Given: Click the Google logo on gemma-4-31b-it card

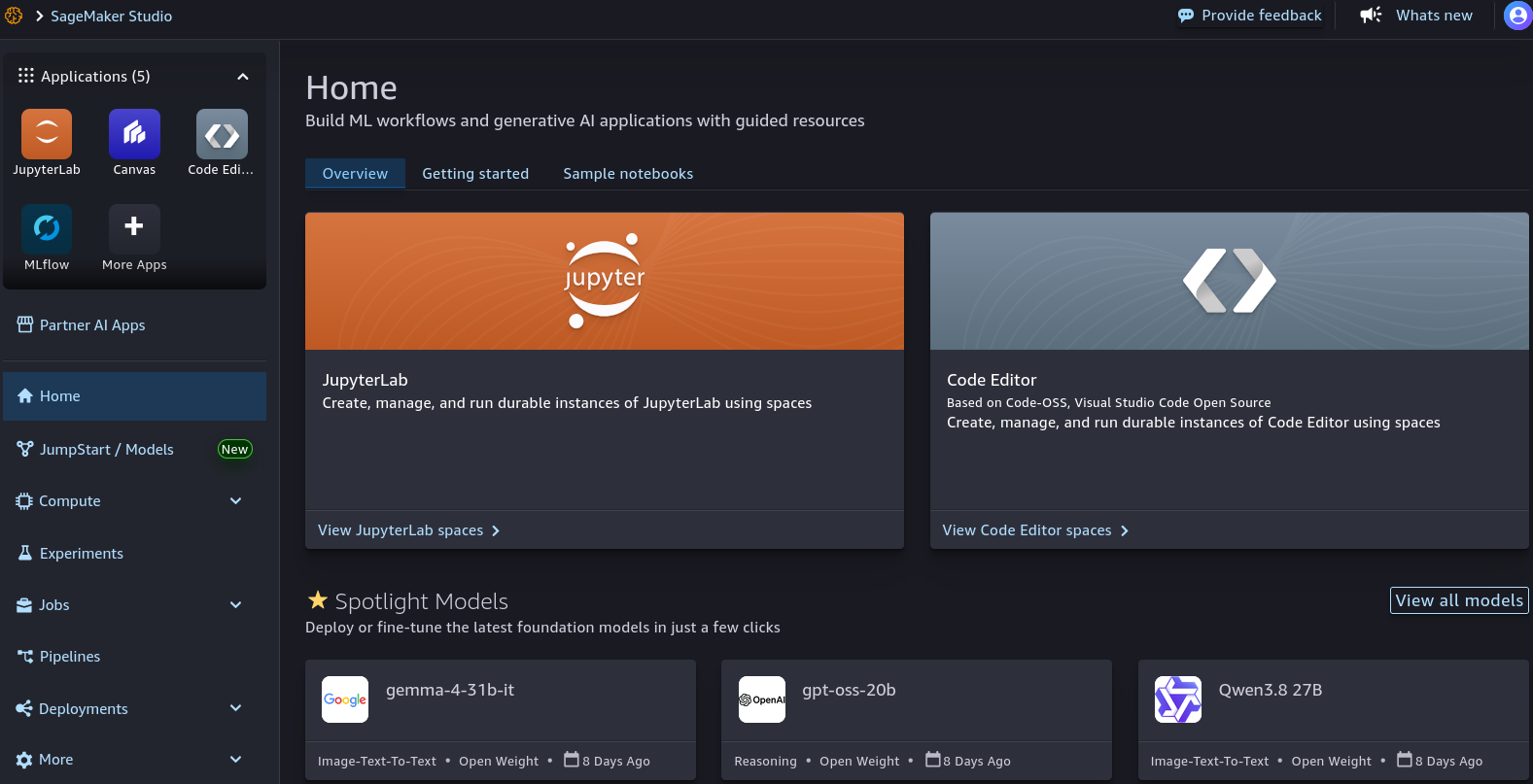Looking at the screenshot, I should tap(345, 699).
